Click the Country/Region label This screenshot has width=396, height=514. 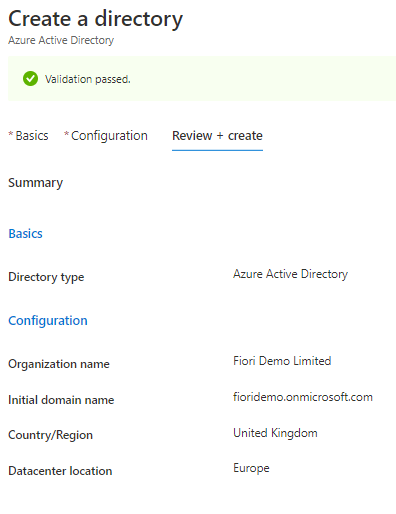click(50, 435)
